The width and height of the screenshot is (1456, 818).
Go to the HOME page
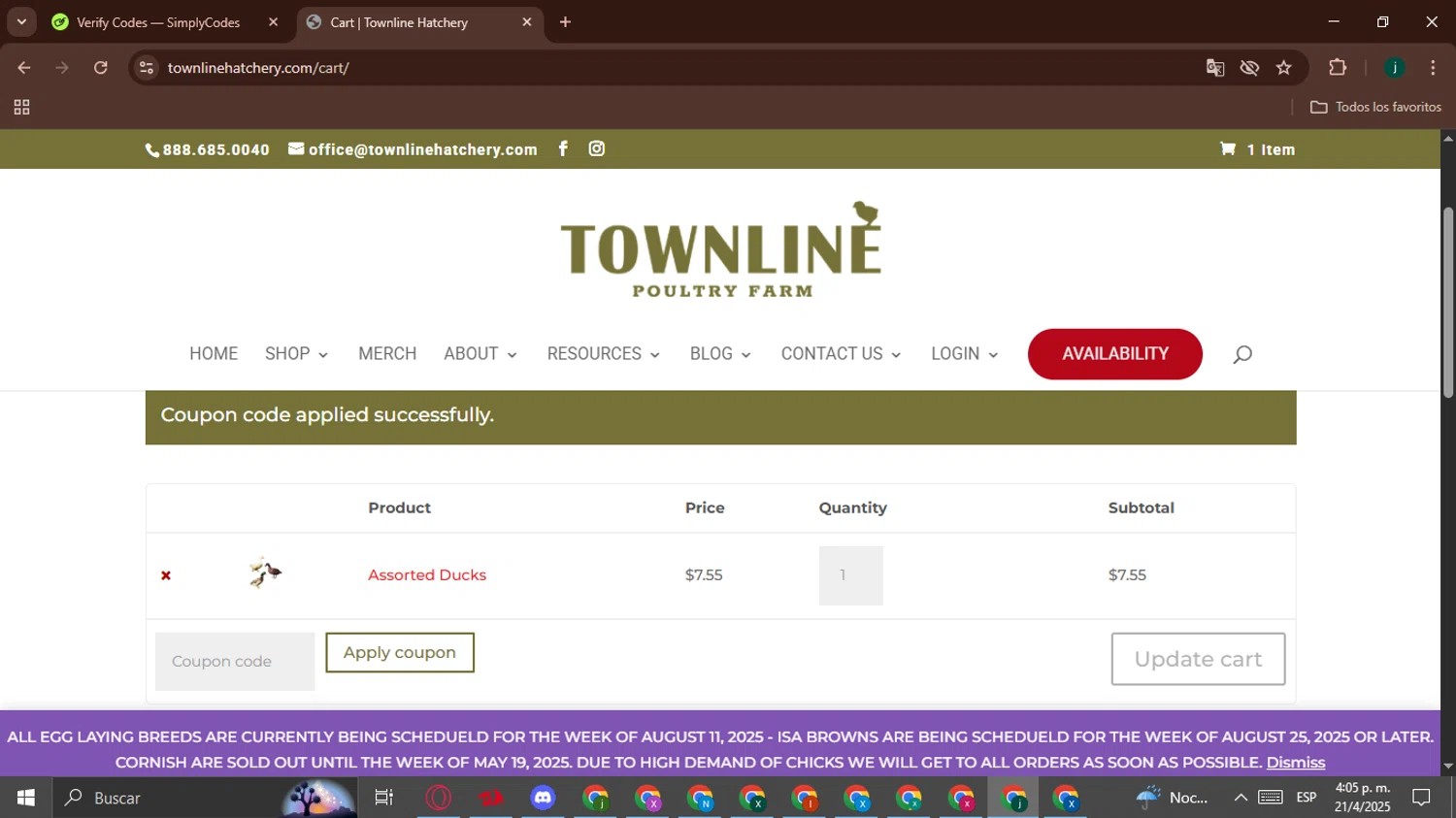click(214, 354)
